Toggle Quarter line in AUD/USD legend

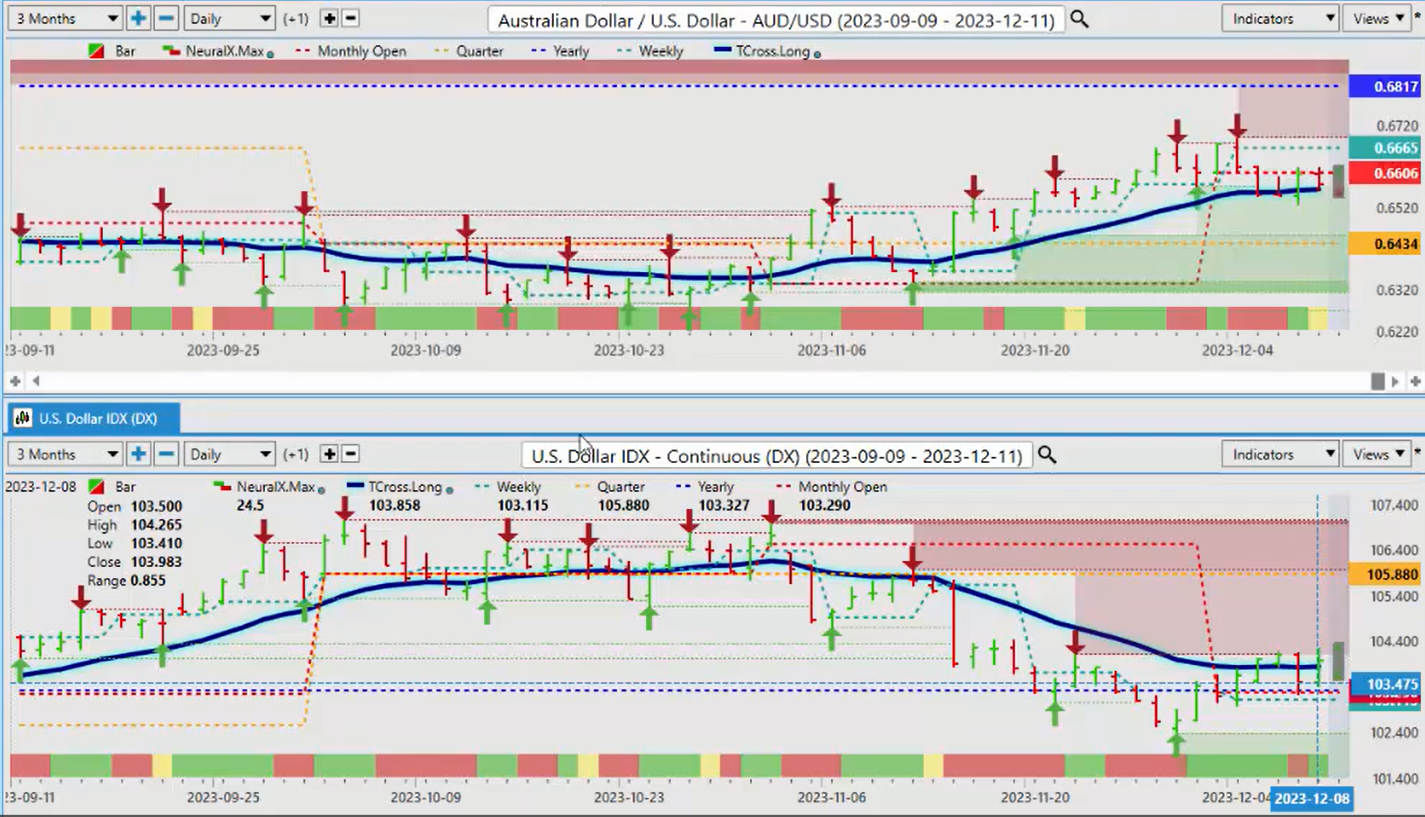click(469, 51)
